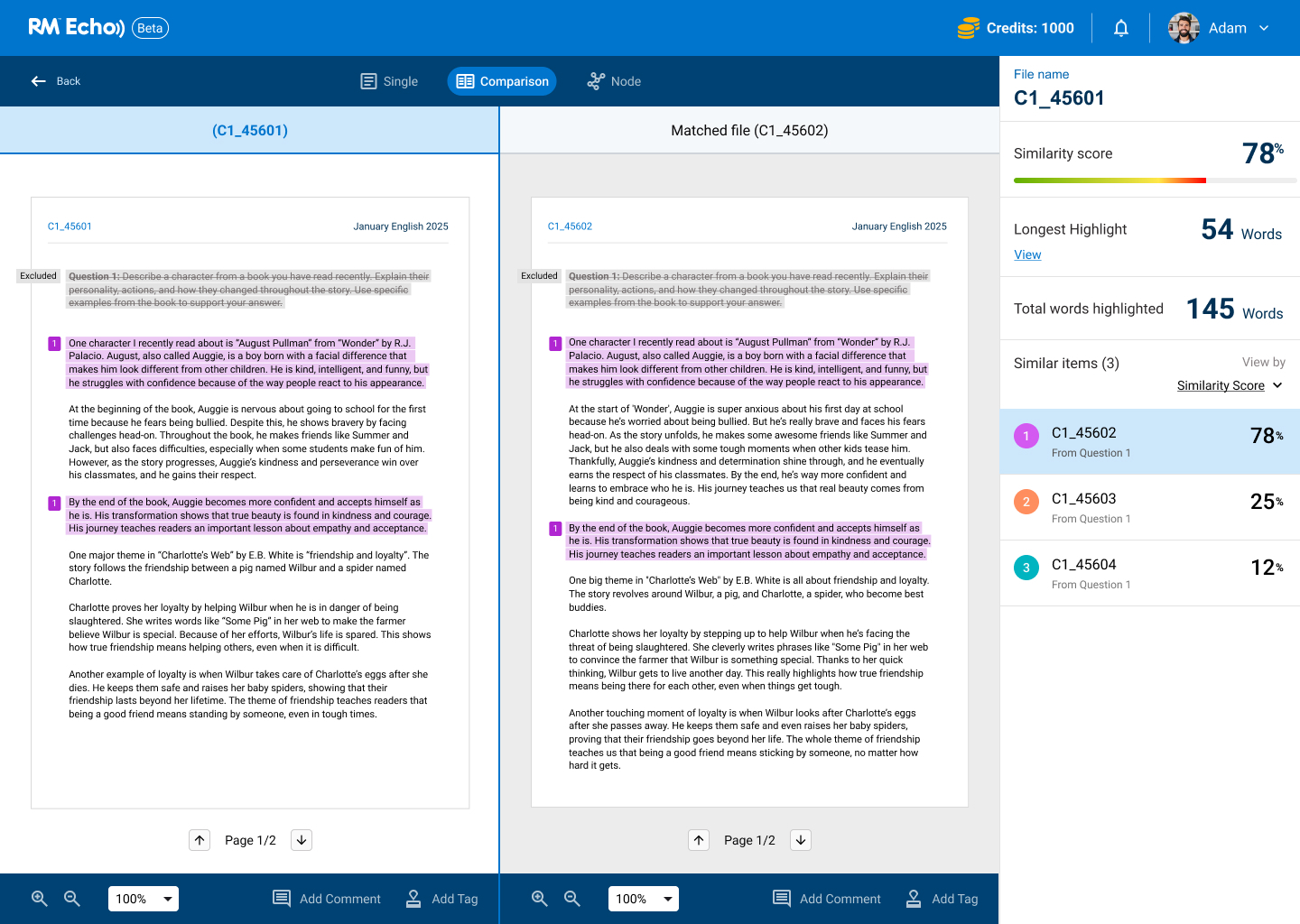Switch to the Single view tab
This screenshot has width=1300, height=924.
pyautogui.click(x=389, y=81)
